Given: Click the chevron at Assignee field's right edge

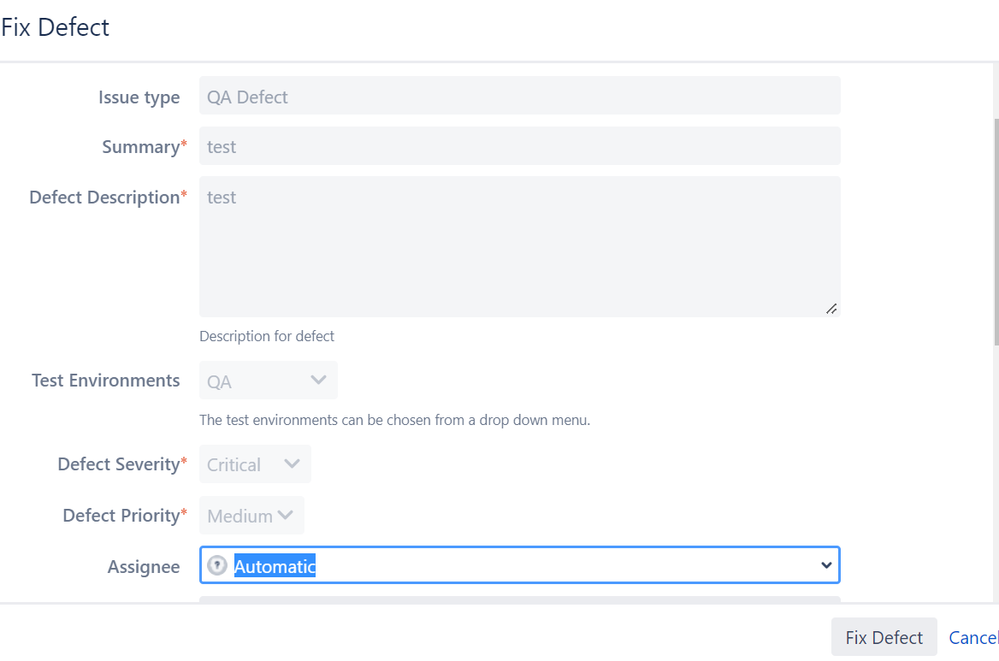Looking at the screenshot, I should coord(826,564).
